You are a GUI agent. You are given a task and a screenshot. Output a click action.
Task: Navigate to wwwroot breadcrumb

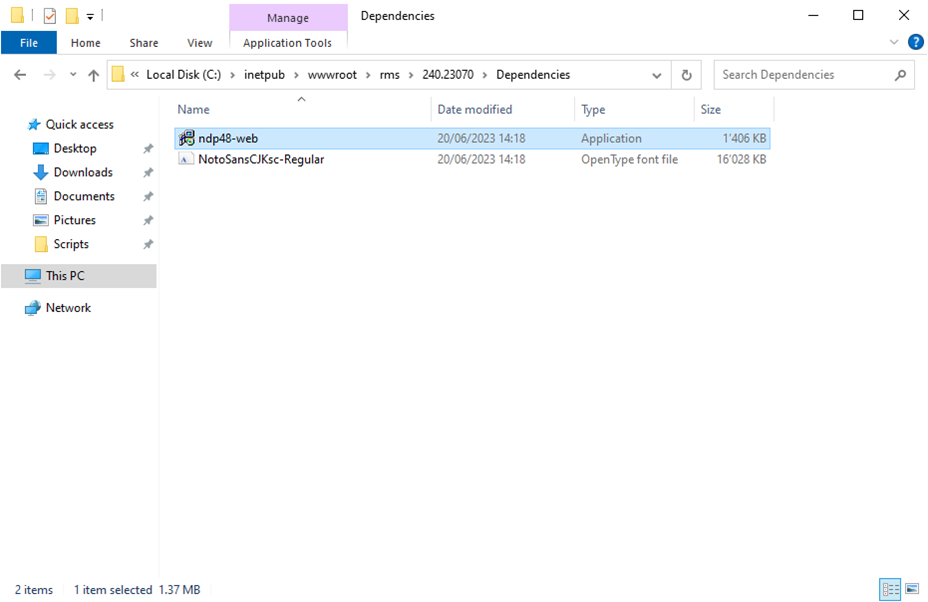click(332, 75)
